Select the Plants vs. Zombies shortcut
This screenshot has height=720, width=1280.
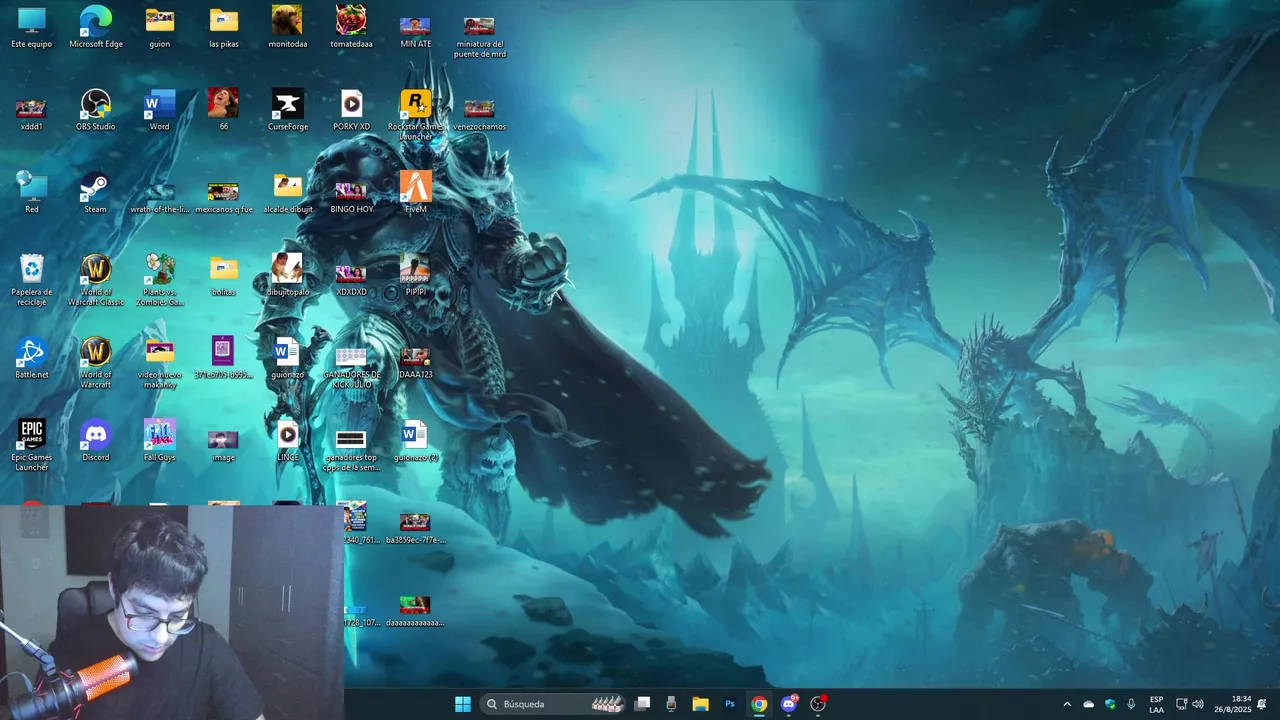pos(160,280)
